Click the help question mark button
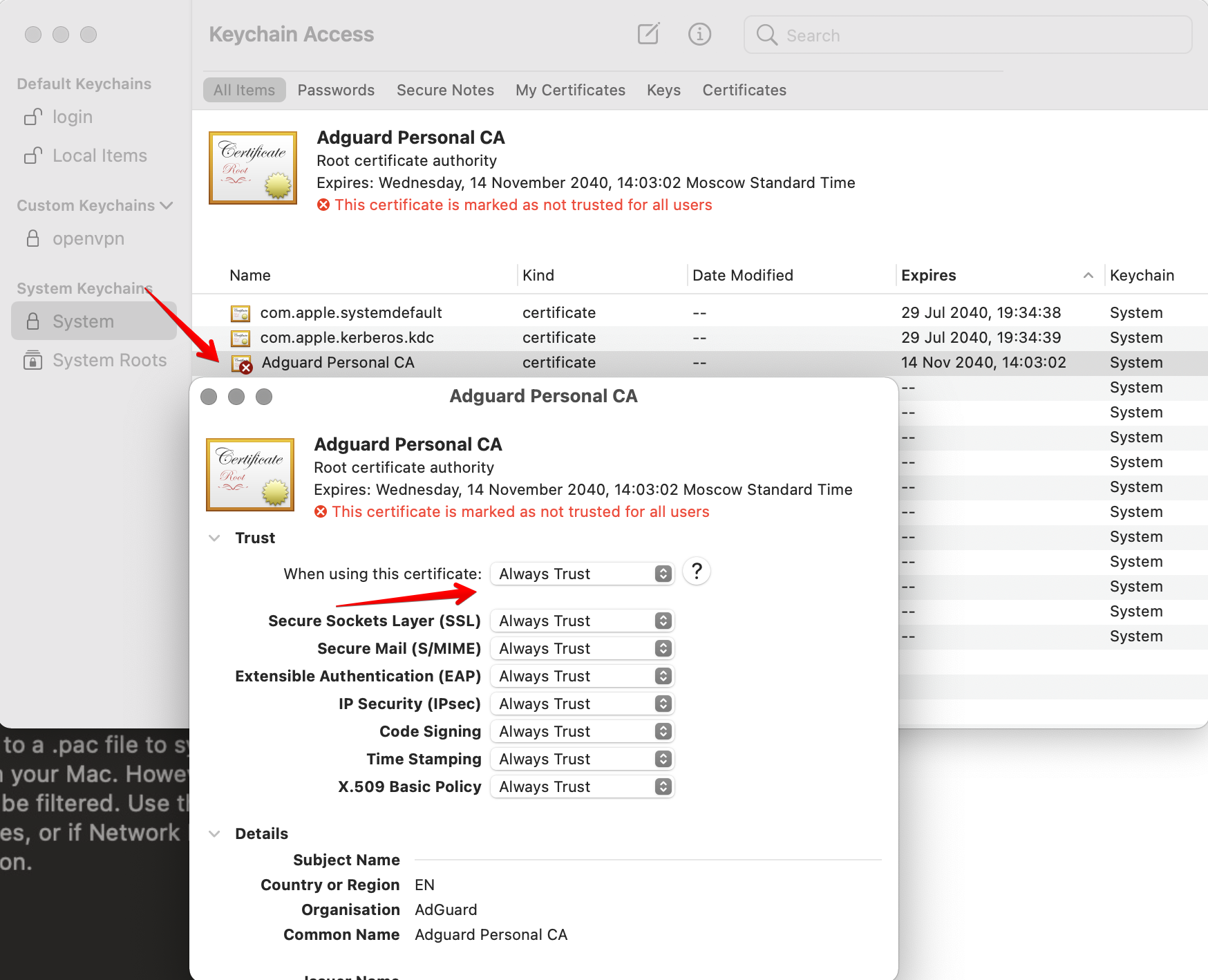Image resolution: width=1208 pixels, height=980 pixels. 697,572
